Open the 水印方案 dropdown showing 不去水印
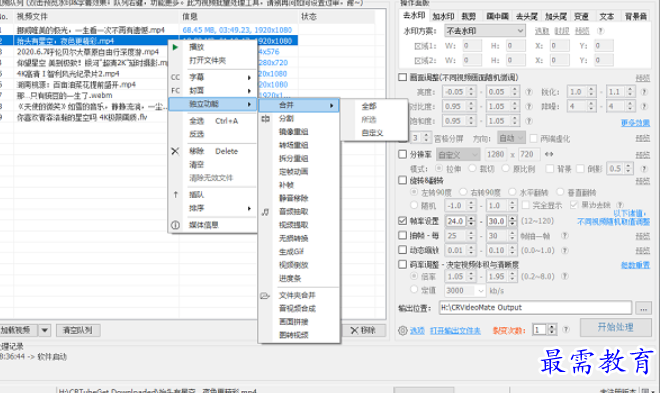This screenshot has width=662, height=393. pos(485,31)
